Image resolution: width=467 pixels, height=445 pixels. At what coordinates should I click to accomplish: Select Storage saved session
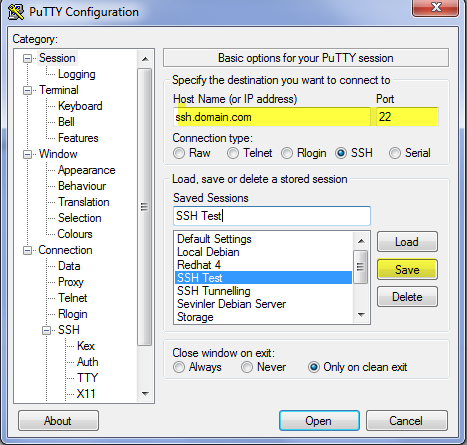(264, 317)
